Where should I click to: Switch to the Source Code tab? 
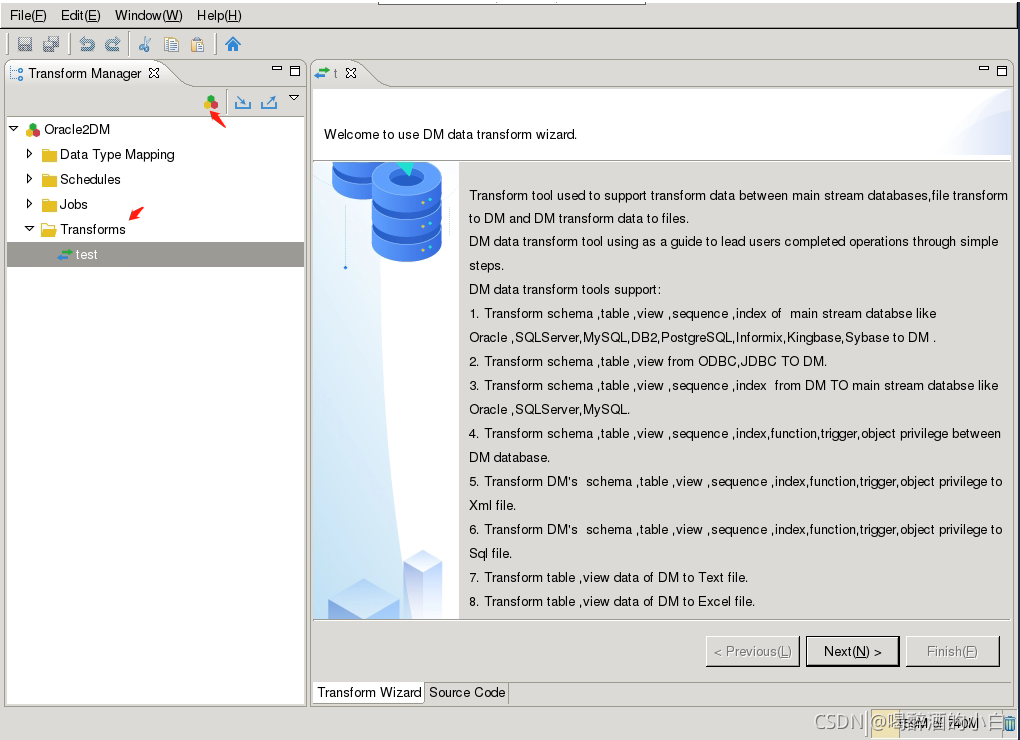click(x=467, y=693)
